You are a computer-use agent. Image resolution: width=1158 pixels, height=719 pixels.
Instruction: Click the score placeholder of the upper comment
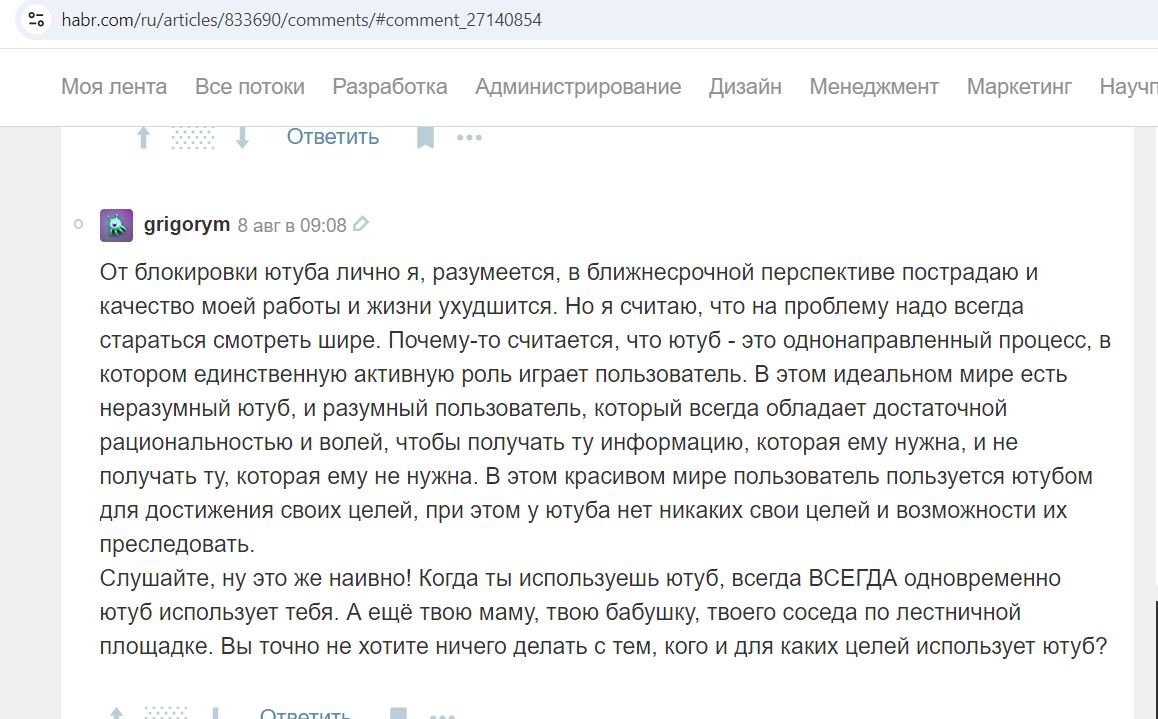193,137
